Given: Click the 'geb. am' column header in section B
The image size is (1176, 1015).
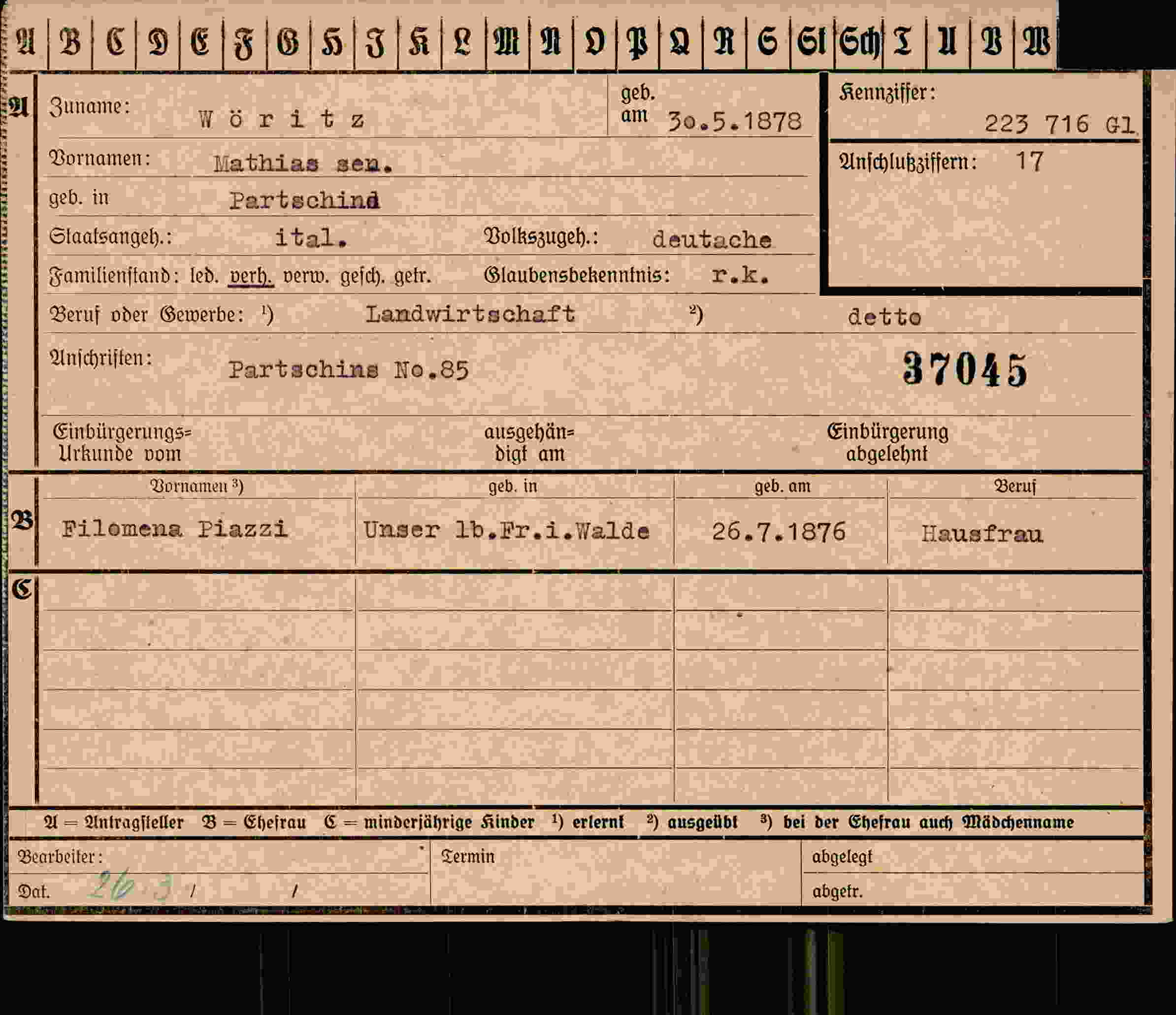Looking at the screenshot, I should [782, 487].
